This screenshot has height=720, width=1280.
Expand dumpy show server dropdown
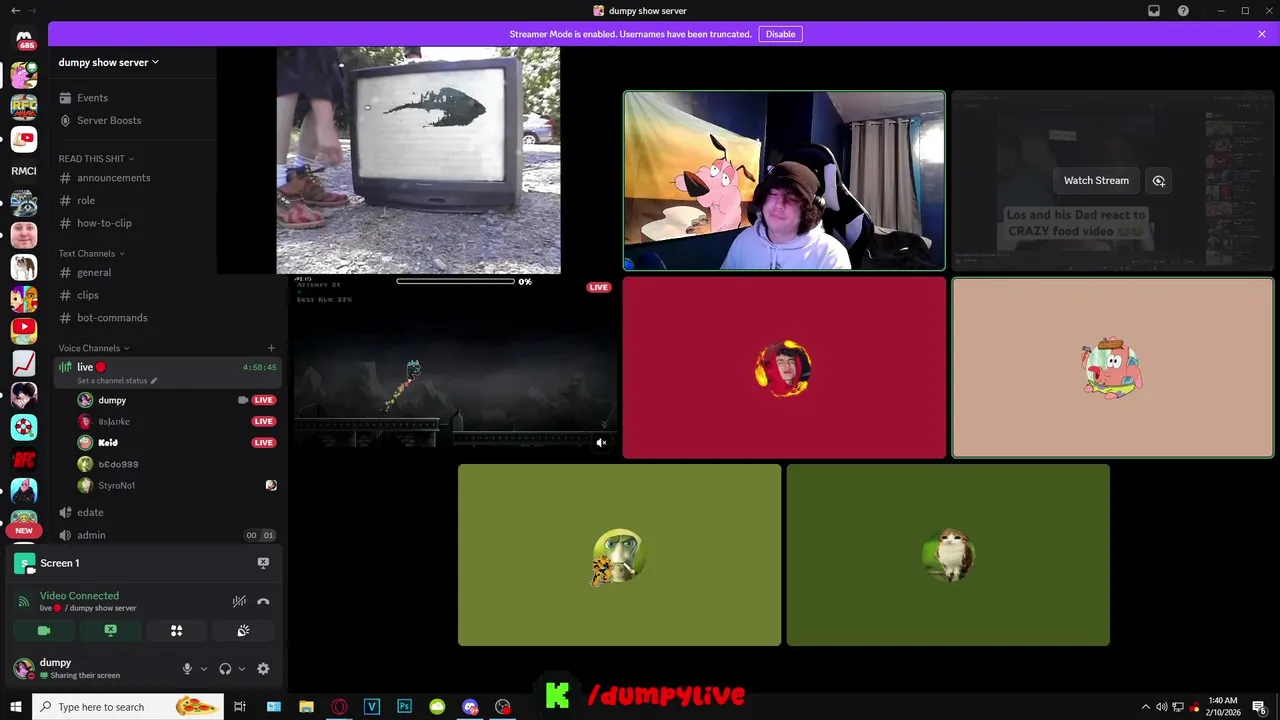coord(109,62)
